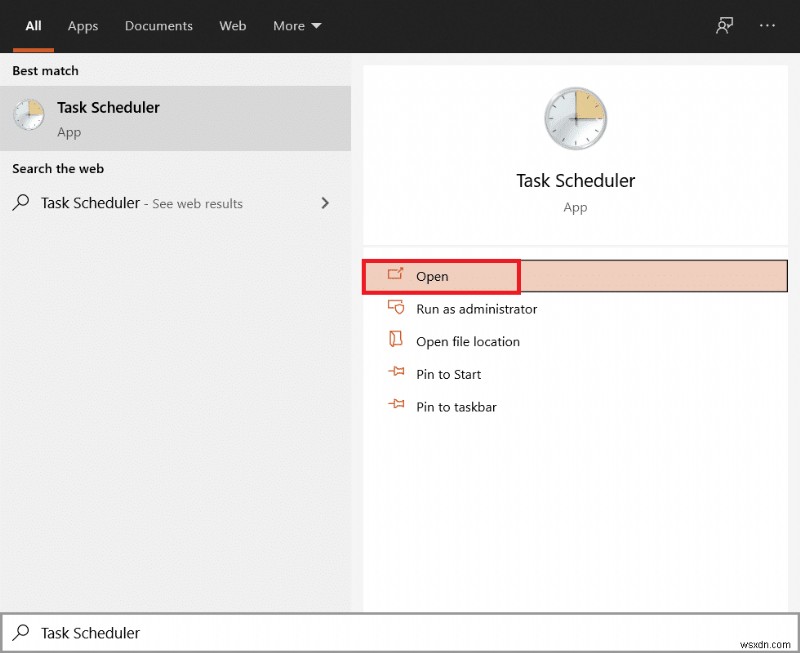Click the Run as administrator shield icon
Image resolution: width=800 pixels, height=653 pixels.
(395, 308)
